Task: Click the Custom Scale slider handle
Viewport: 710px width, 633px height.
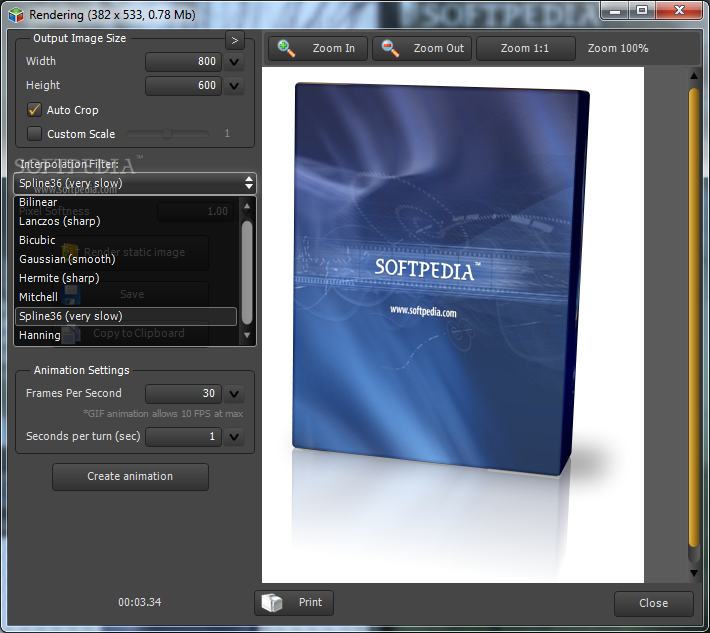Action: pyautogui.click(x=167, y=134)
